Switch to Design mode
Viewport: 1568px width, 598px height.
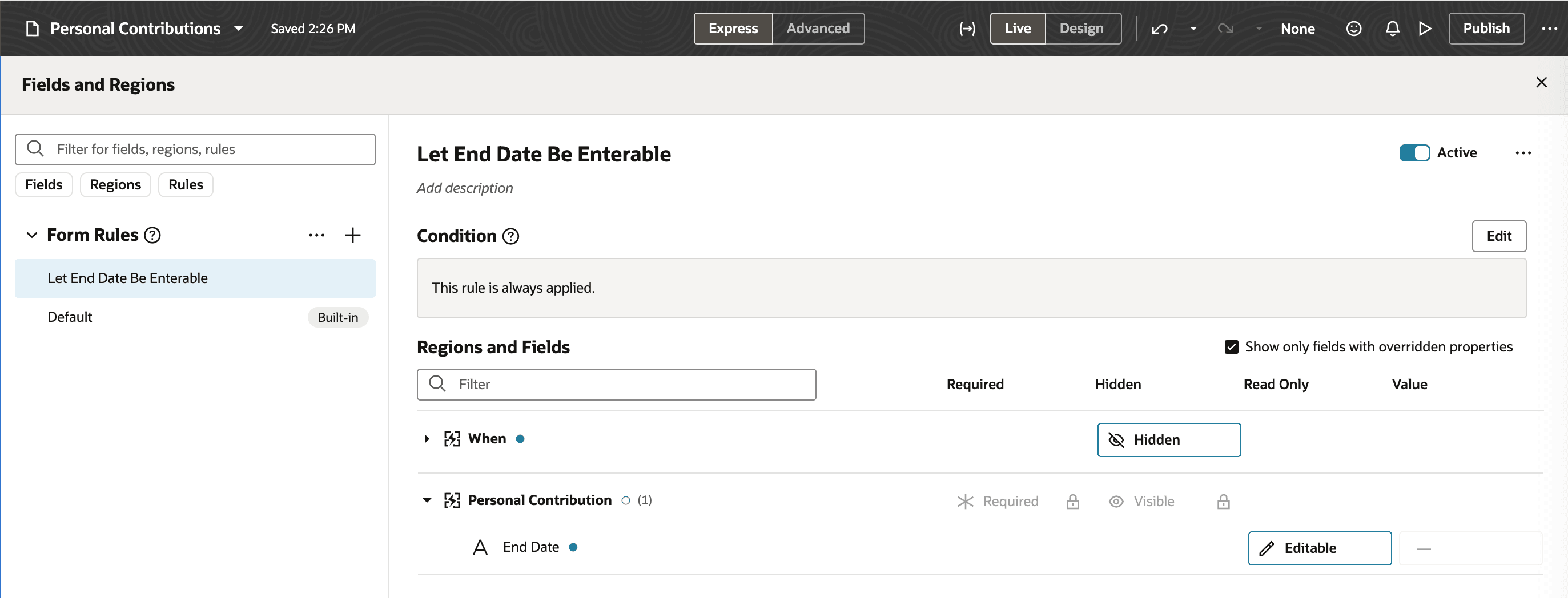pyautogui.click(x=1081, y=28)
